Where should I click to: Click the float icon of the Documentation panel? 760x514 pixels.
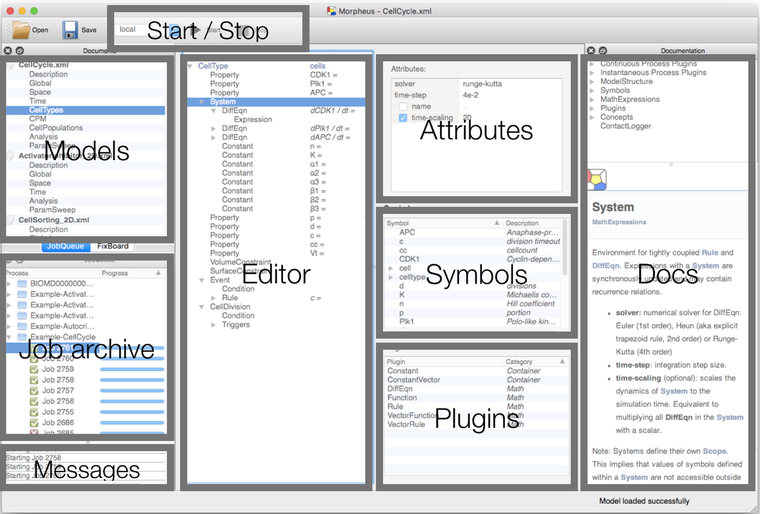click(601, 50)
